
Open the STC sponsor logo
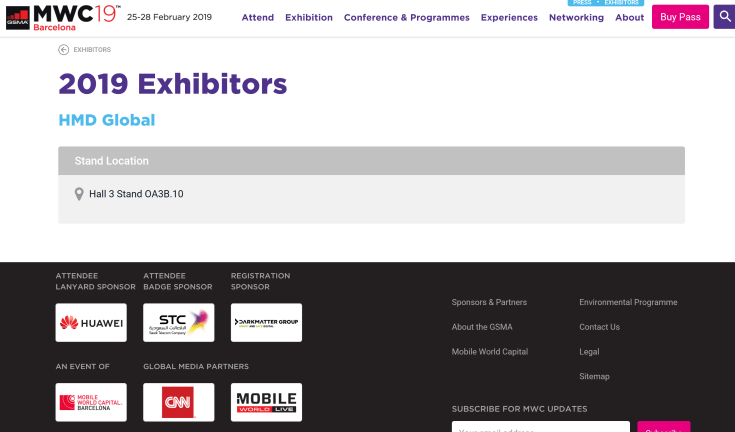tap(178, 322)
